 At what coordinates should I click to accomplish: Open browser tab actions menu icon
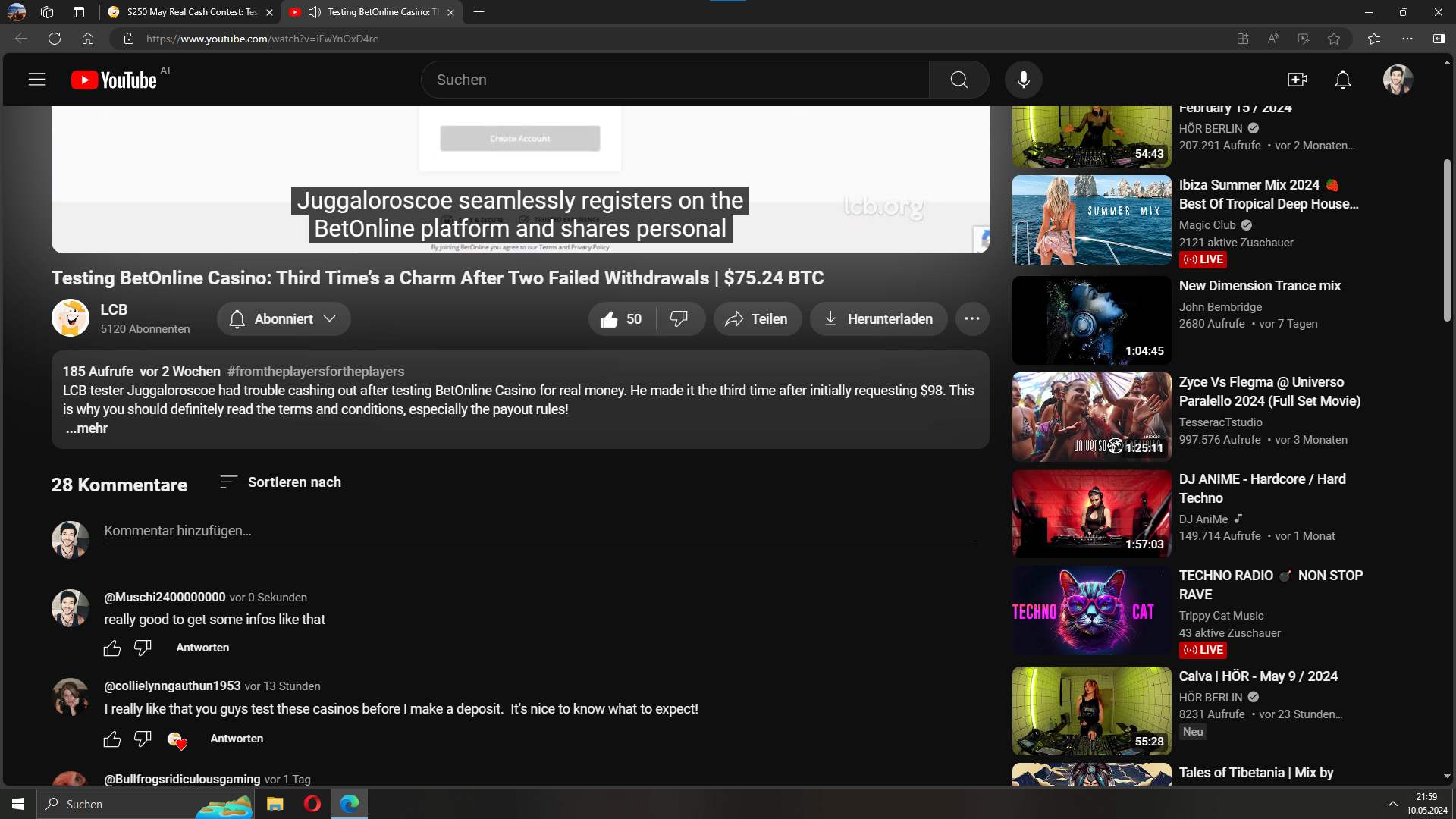[79, 12]
